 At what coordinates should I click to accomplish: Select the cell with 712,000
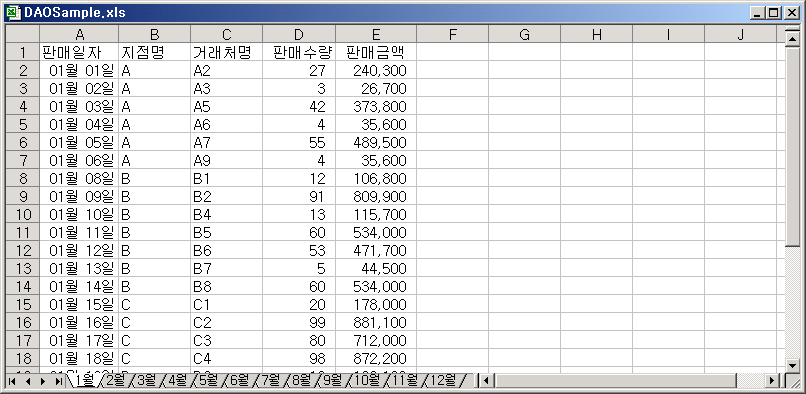click(x=376, y=340)
